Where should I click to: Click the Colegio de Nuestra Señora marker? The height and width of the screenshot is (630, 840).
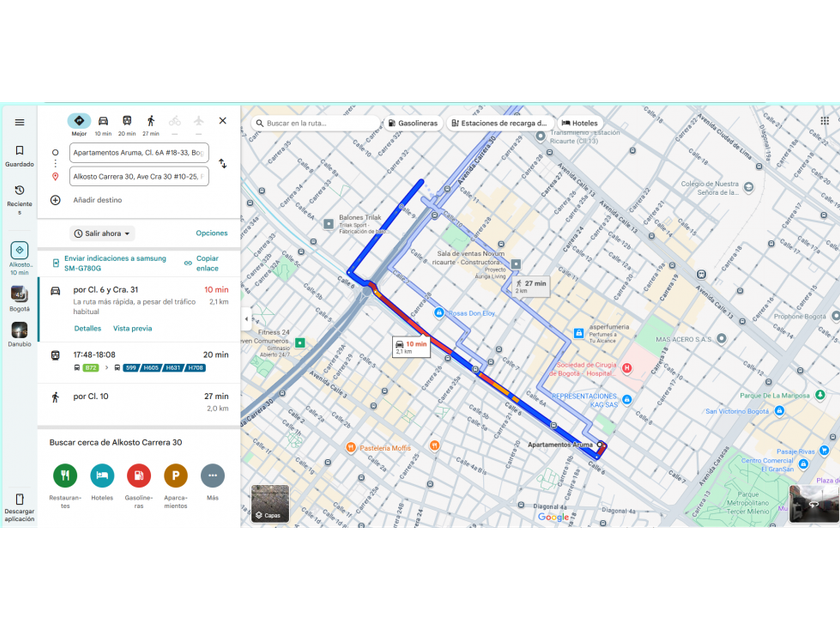(748, 187)
